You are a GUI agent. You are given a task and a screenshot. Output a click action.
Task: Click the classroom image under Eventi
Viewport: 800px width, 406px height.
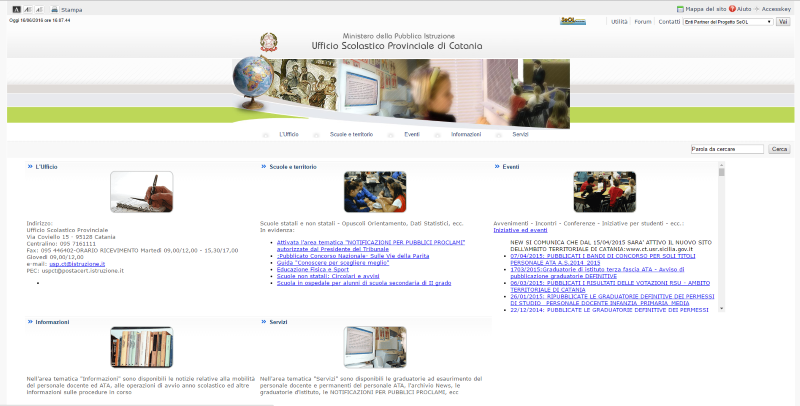point(605,192)
